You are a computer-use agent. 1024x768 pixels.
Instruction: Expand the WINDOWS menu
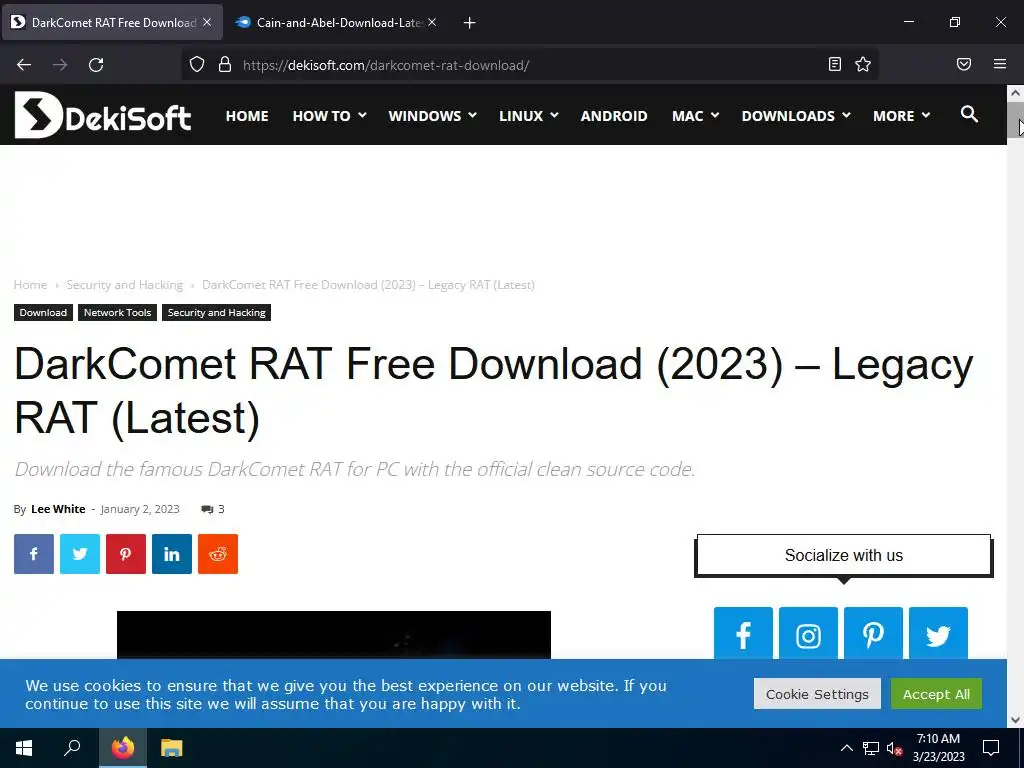(x=432, y=116)
